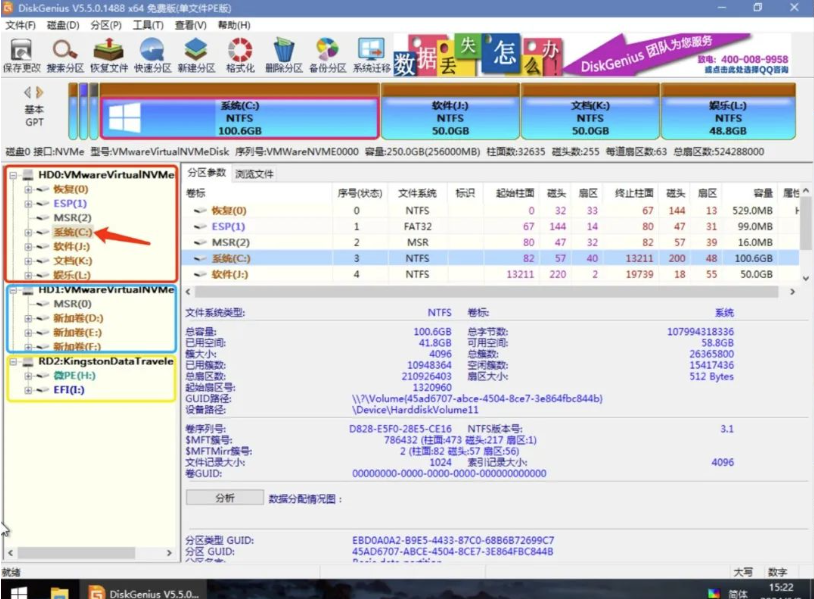Expand the ESP(1) tree node under HD0
The image size is (814, 599).
click(x=28, y=203)
